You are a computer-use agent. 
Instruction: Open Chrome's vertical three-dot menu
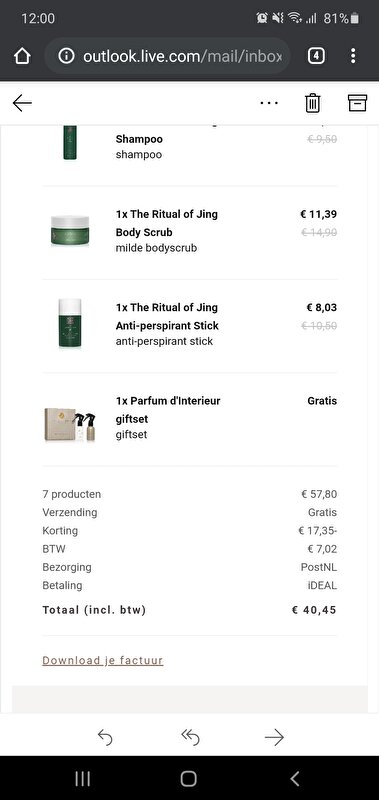pyautogui.click(x=353, y=56)
